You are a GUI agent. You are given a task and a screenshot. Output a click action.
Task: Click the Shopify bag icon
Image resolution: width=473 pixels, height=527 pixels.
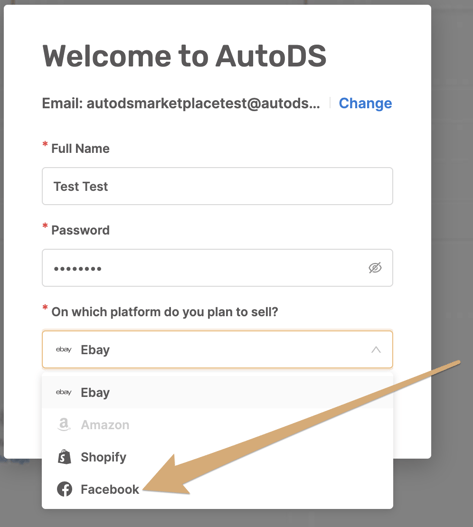[64, 457]
